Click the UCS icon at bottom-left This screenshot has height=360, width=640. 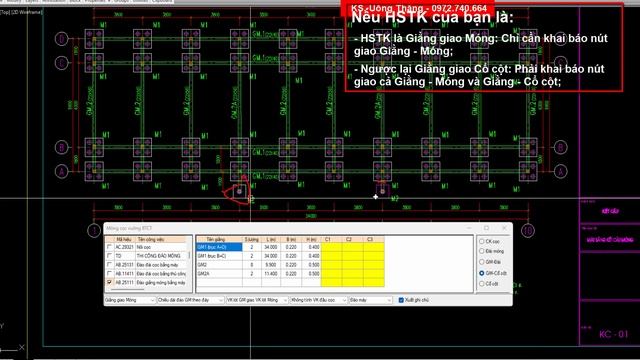pyautogui.click(x=12, y=339)
